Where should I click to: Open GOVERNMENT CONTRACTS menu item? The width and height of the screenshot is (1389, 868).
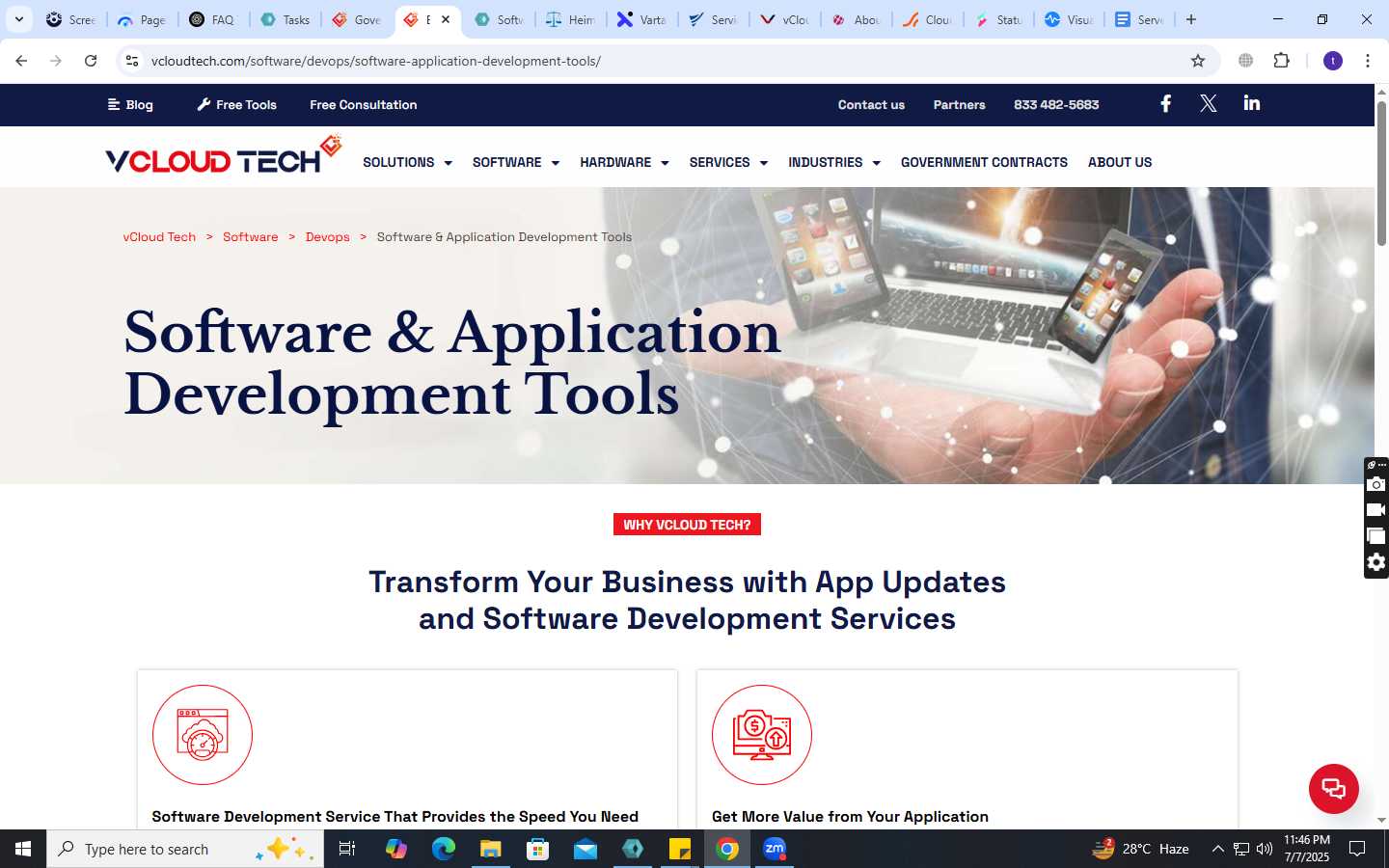984,162
